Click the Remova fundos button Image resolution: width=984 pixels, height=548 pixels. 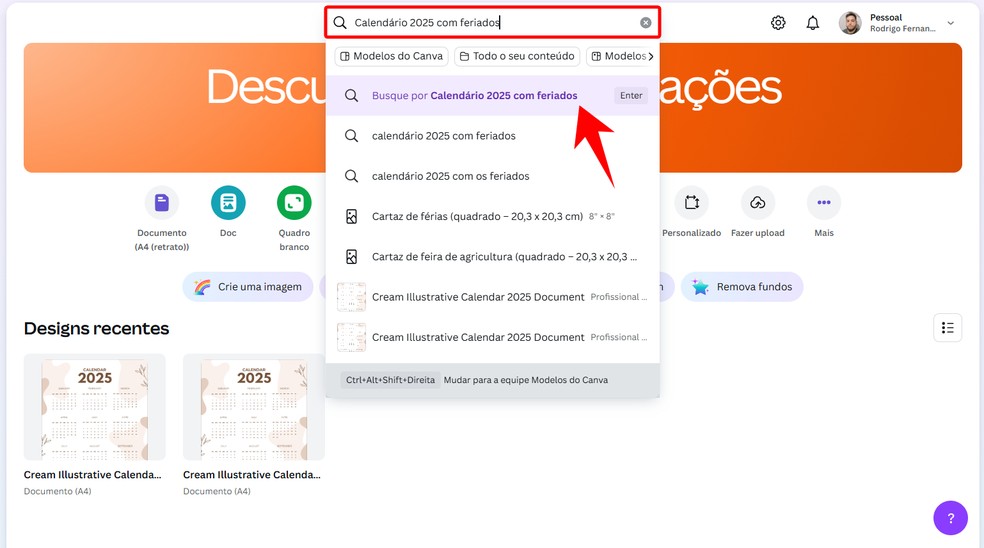[x=742, y=287]
